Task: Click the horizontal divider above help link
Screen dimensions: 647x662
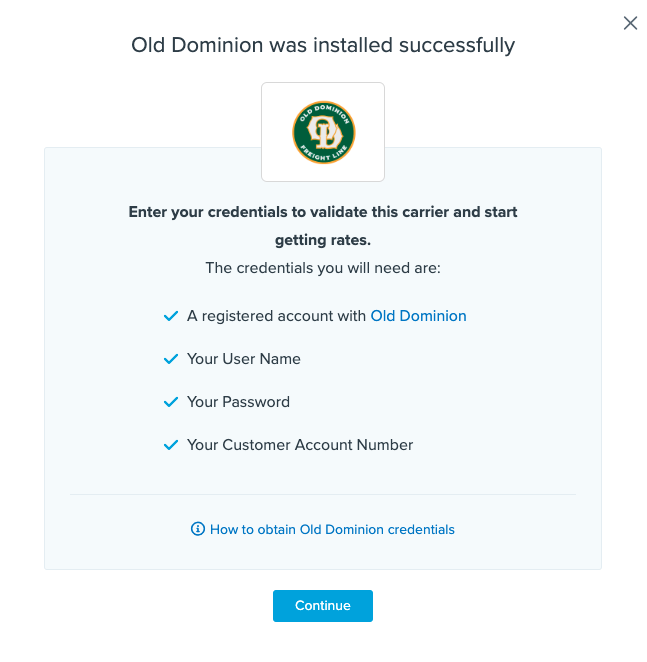Action: click(x=323, y=494)
